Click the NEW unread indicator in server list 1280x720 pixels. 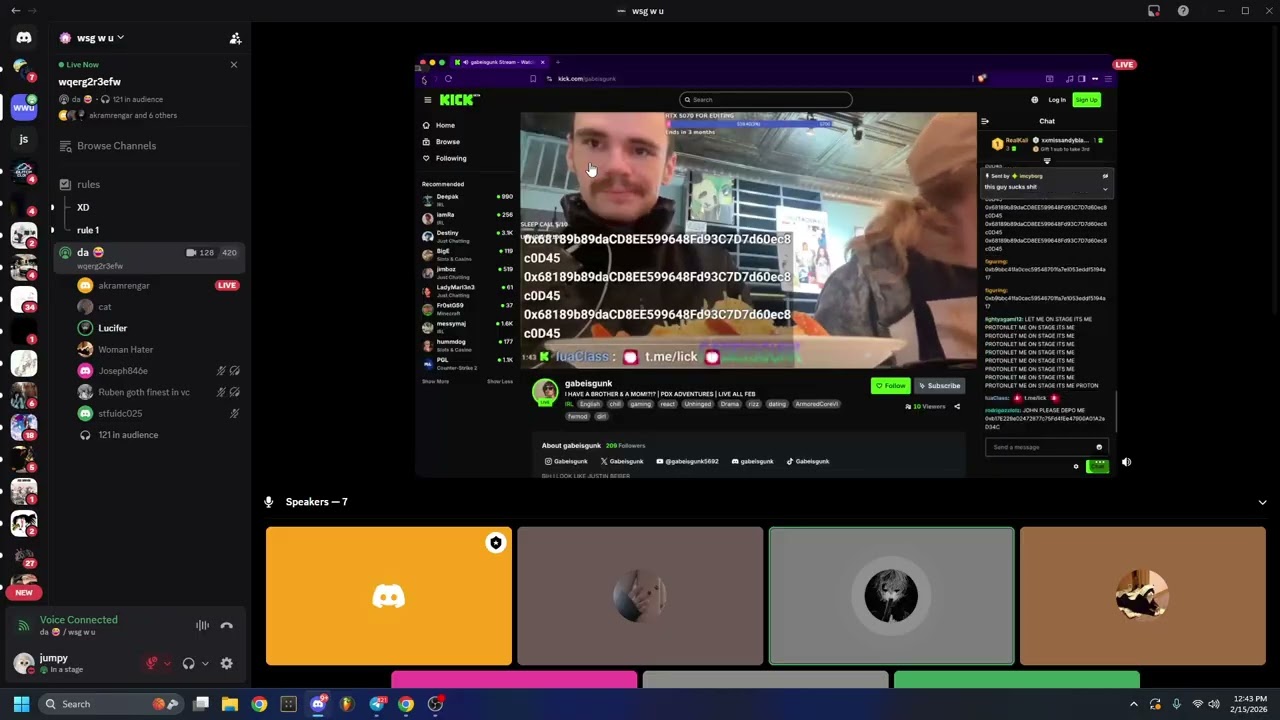coord(24,592)
